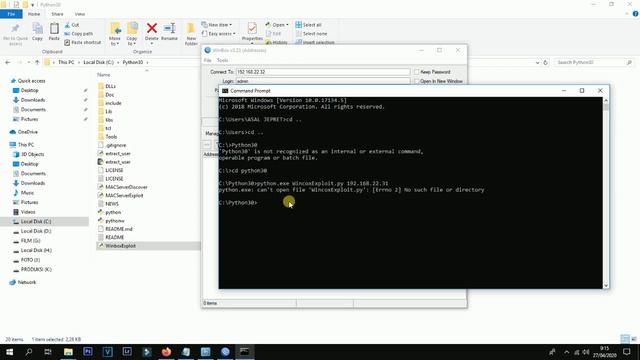The image size is (640, 360).
Task: Select the pythonw file
Action: [115, 221]
